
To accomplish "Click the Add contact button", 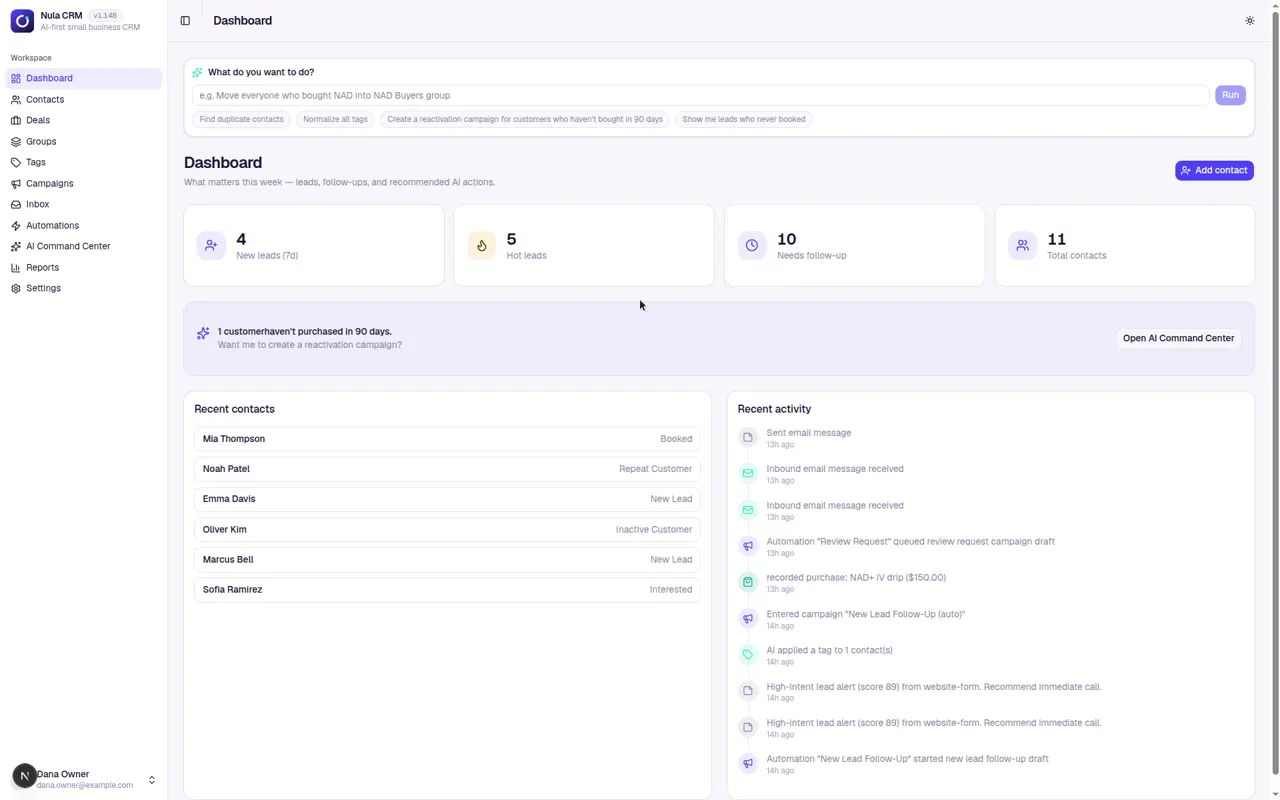I will tap(1214, 171).
